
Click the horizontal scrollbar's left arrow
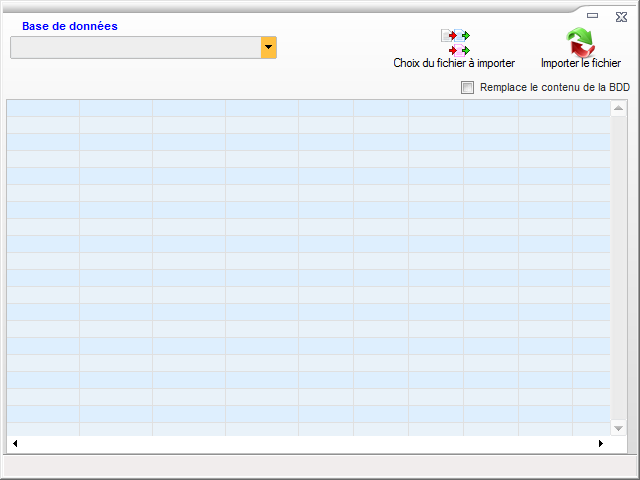point(14,443)
